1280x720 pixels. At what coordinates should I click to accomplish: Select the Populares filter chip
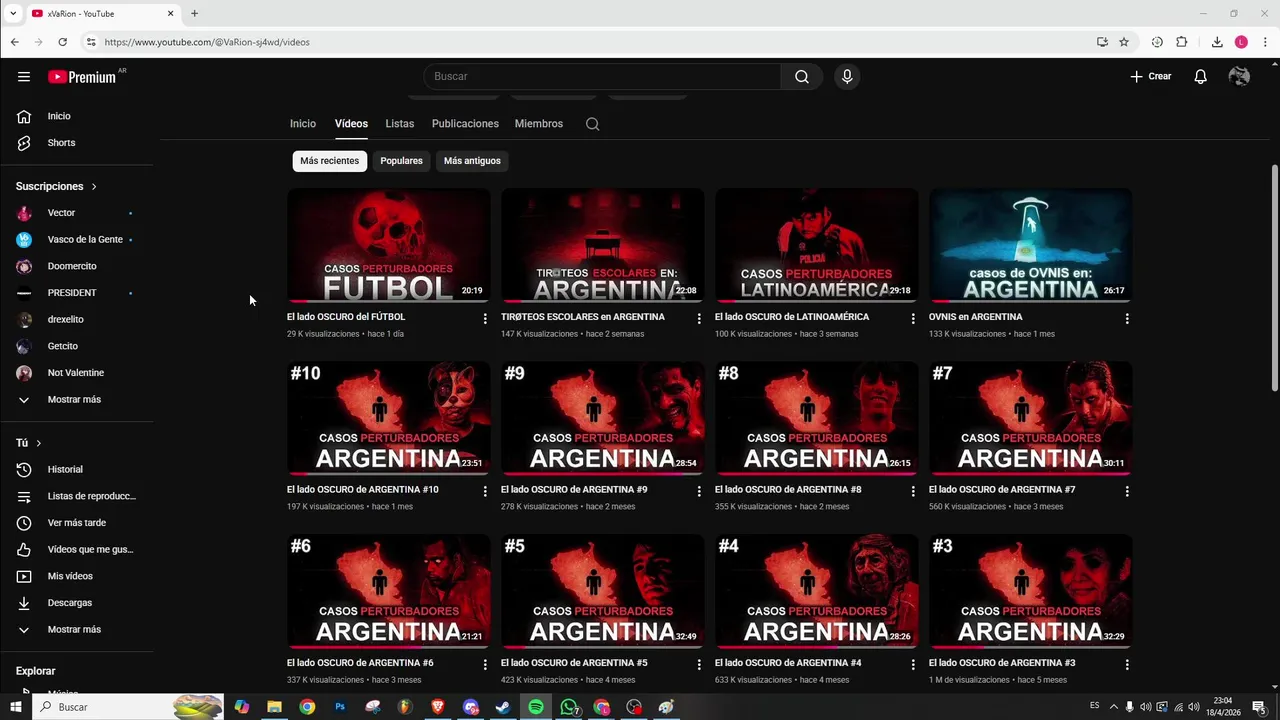click(x=401, y=161)
